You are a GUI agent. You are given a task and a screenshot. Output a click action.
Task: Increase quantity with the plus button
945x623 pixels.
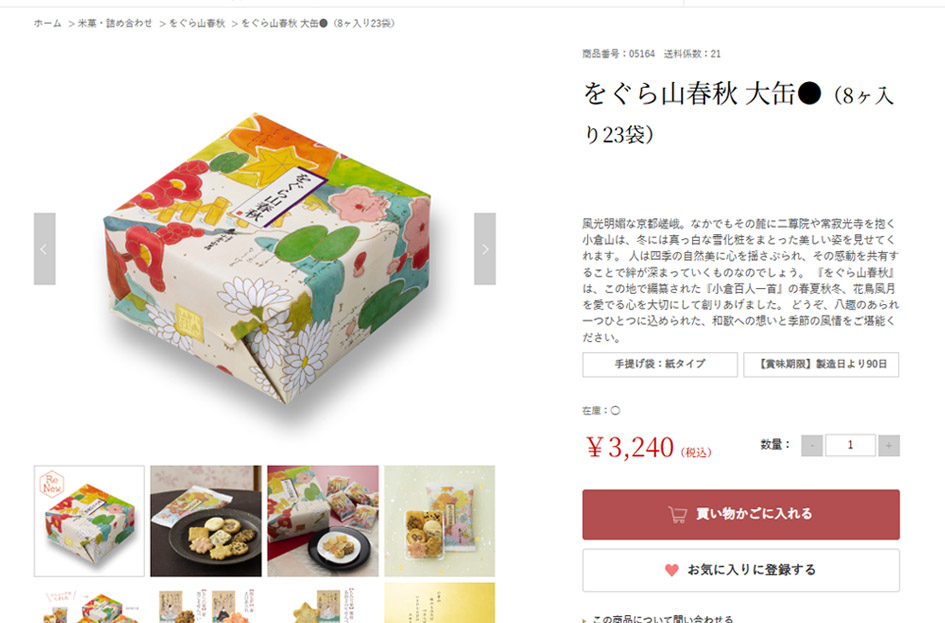(x=888, y=445)
